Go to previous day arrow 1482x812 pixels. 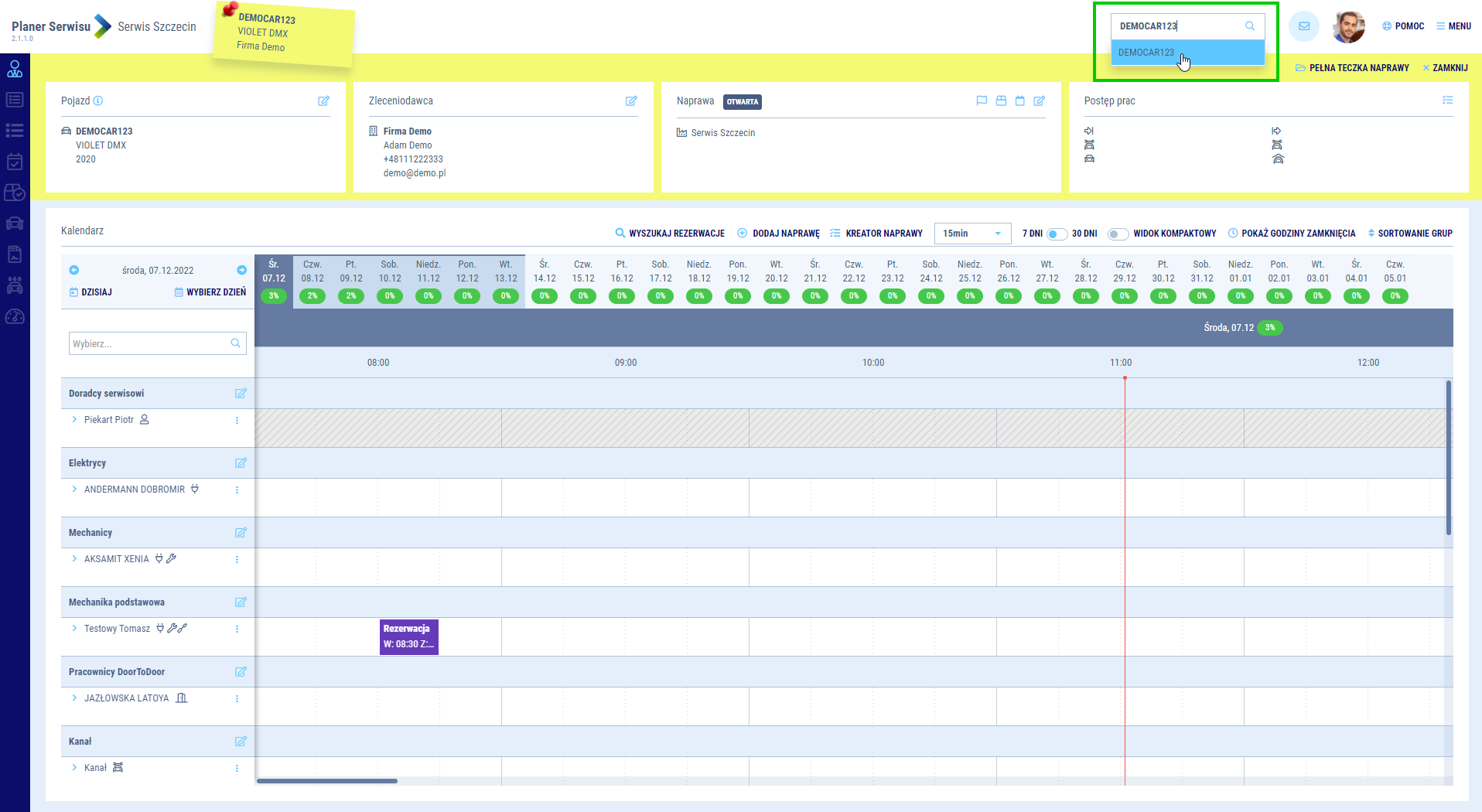pyautogui.click(x=74, y=270)
